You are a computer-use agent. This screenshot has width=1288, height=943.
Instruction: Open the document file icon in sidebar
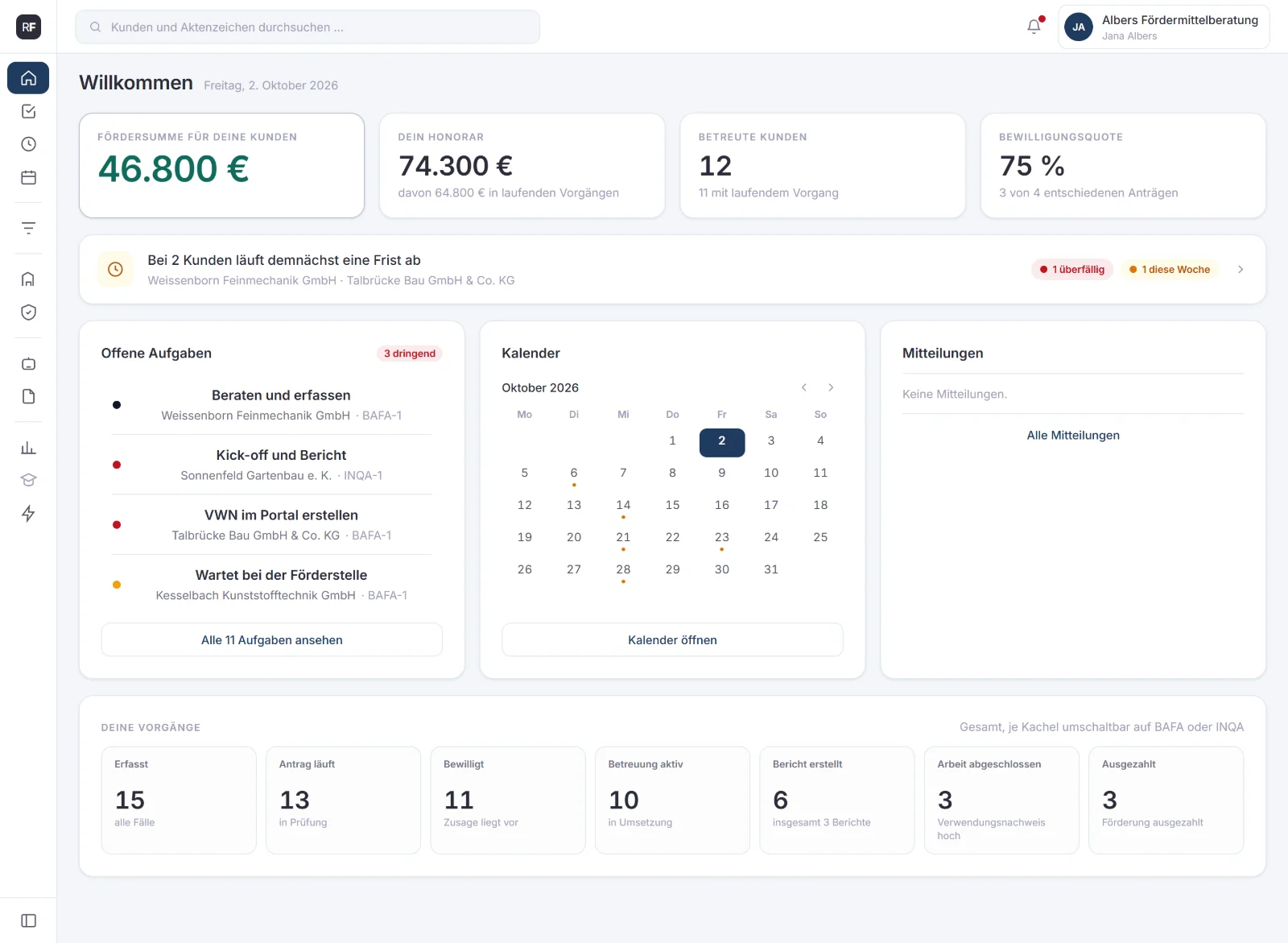[28, 396]
